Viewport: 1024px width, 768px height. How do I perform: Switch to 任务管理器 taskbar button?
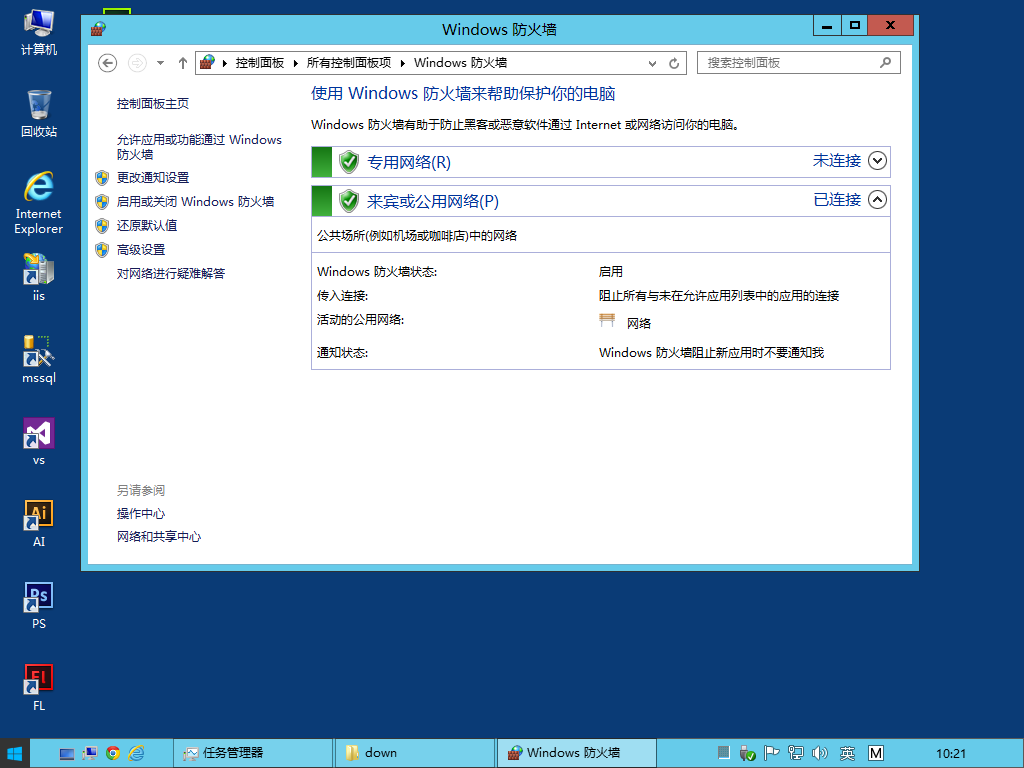point(253,754)
